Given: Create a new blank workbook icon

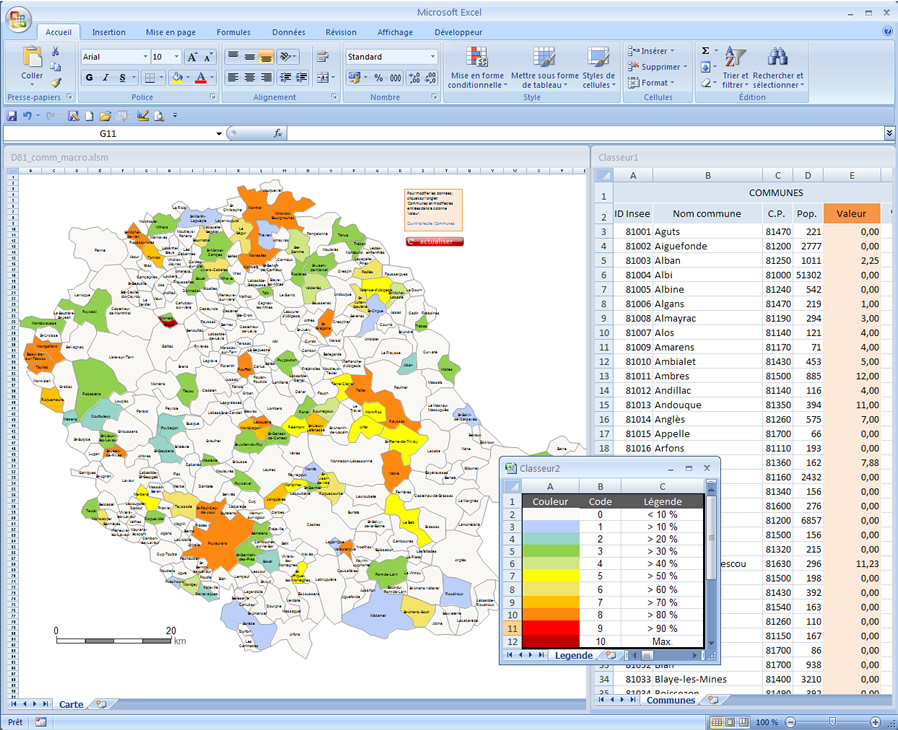Looking at the screenshot, I should coord(89,116).
